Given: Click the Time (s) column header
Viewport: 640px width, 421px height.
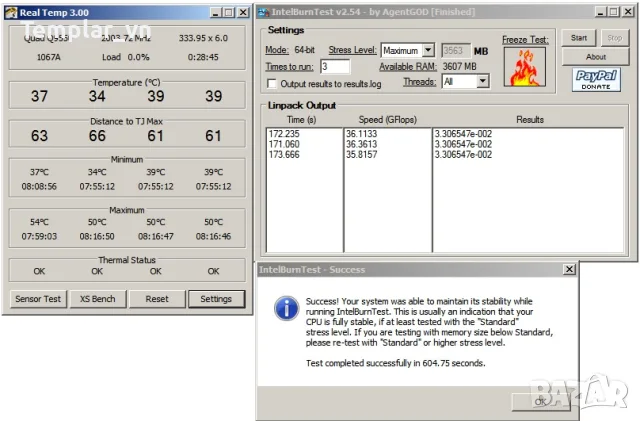Looking at the screenshot, I should [x=302, y=120].
